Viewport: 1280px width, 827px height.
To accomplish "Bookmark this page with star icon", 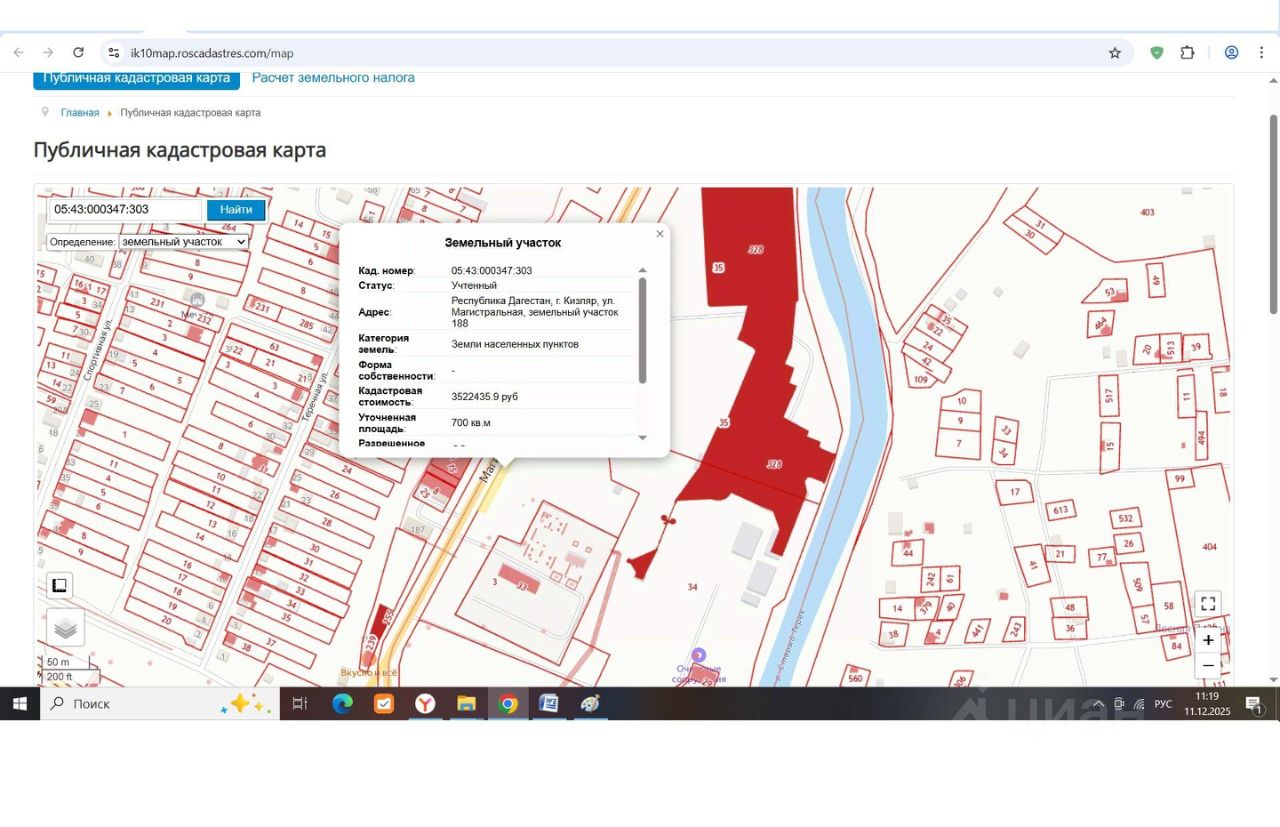I will [1115, 53].
